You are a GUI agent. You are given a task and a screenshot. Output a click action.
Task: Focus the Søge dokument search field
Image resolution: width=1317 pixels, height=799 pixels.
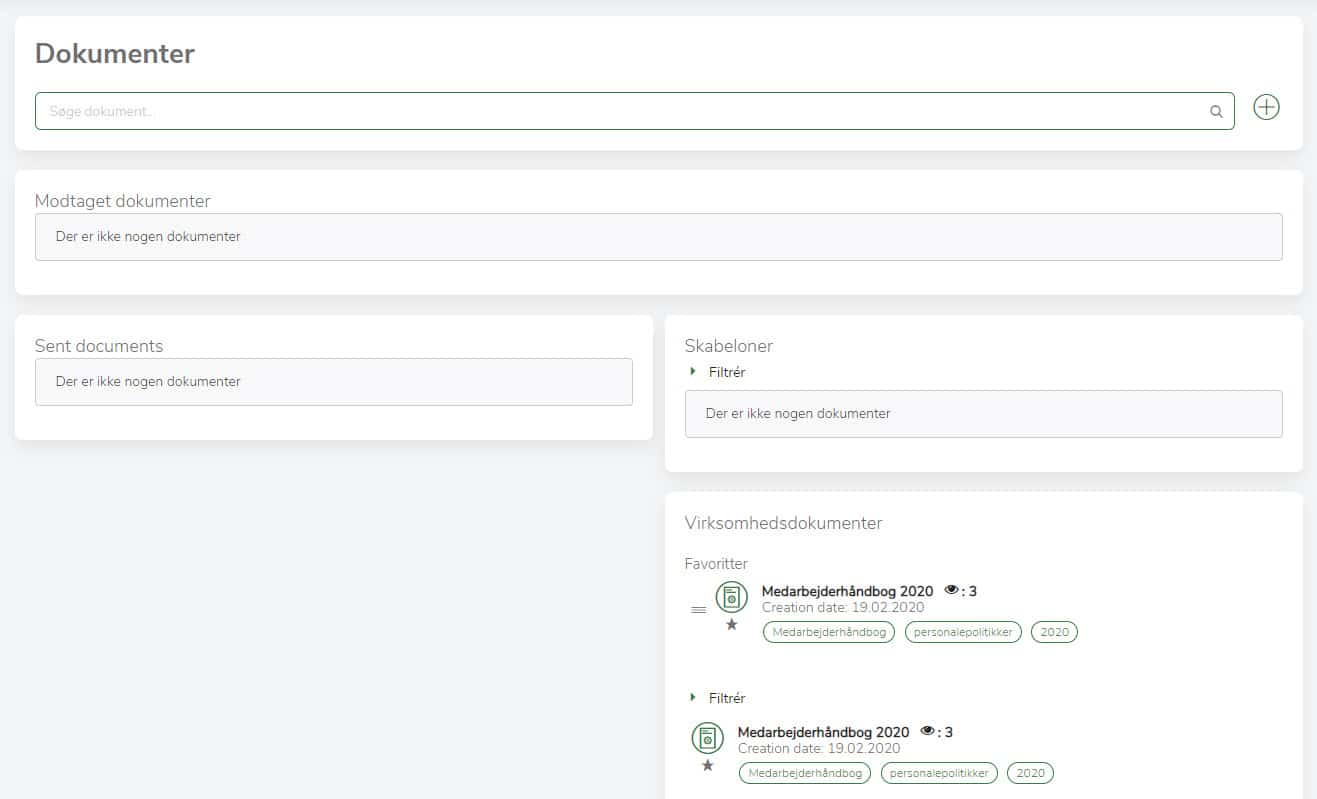[634, 111]
